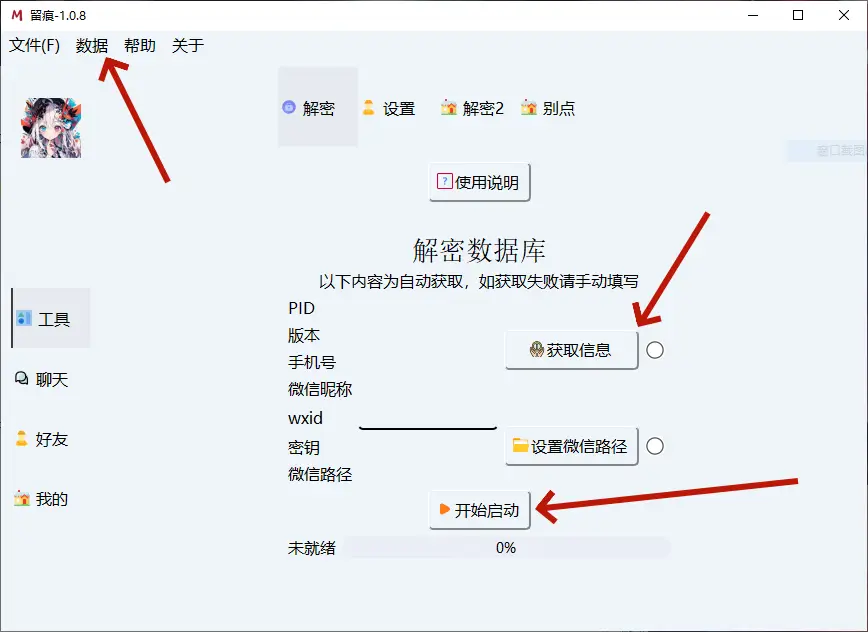Open the 关于 menu

point(188,45)
